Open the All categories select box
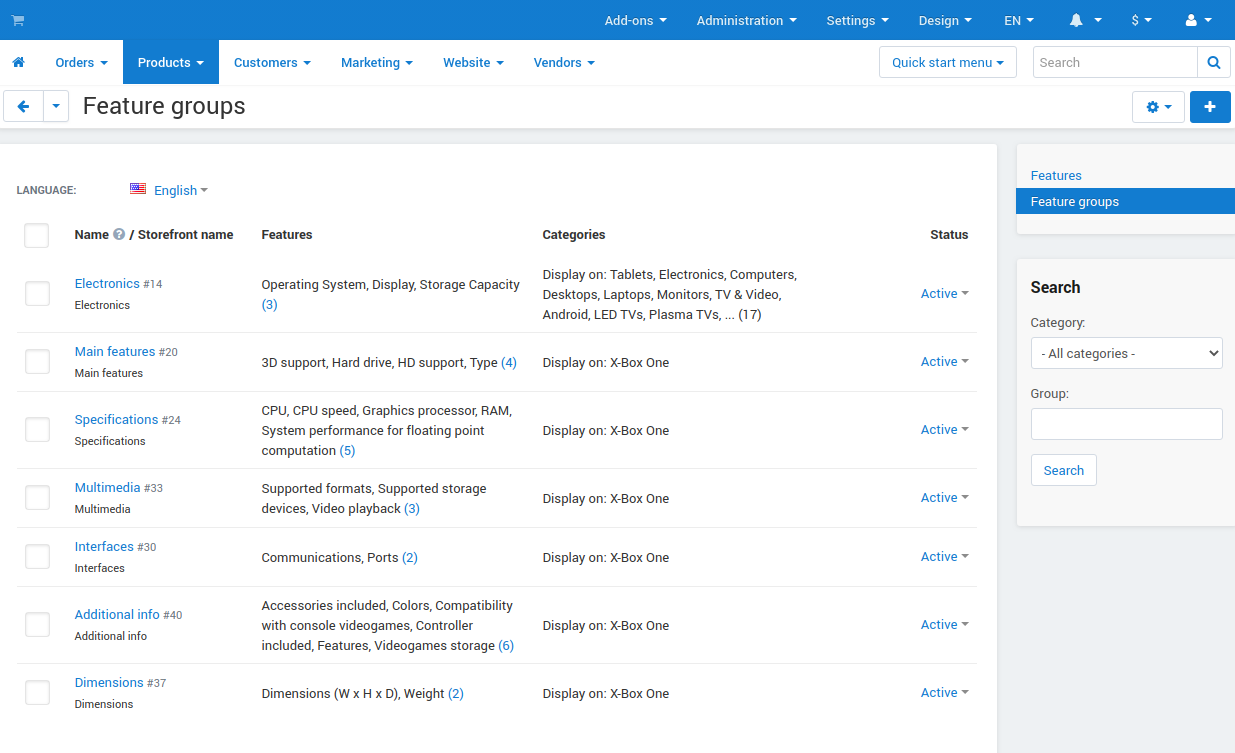This screenshot has height=753, width=1235. tap(1126, 353)
